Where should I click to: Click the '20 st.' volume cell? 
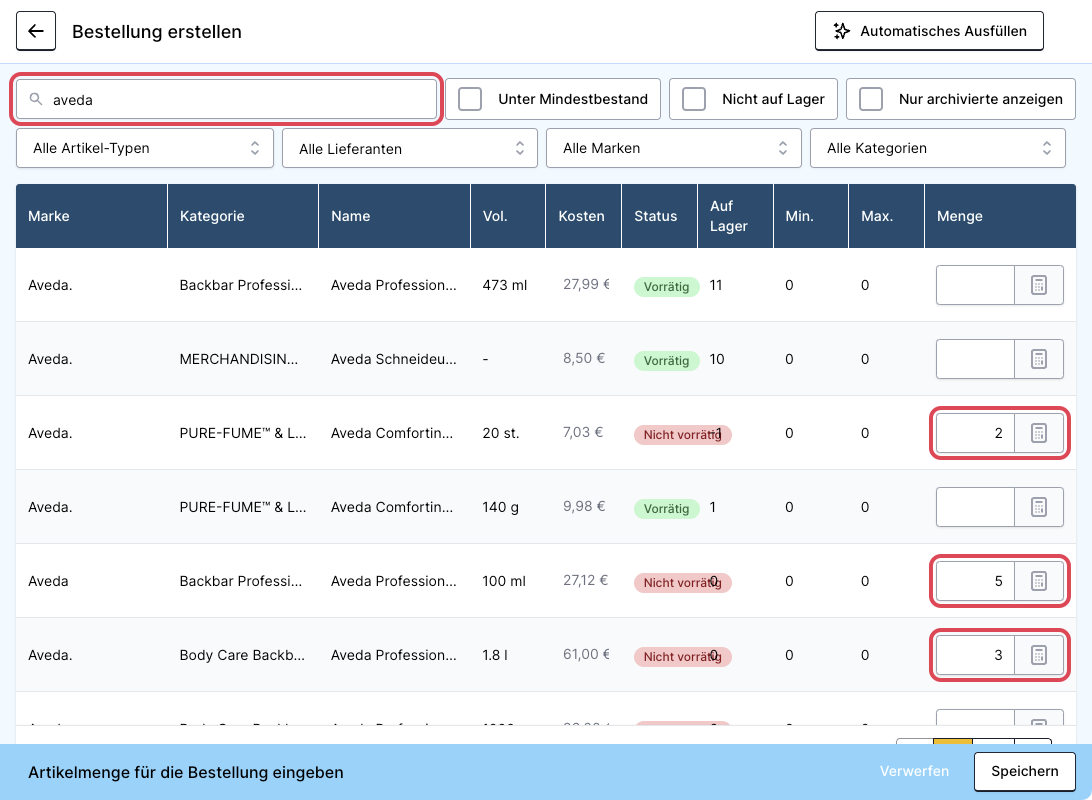501,433
